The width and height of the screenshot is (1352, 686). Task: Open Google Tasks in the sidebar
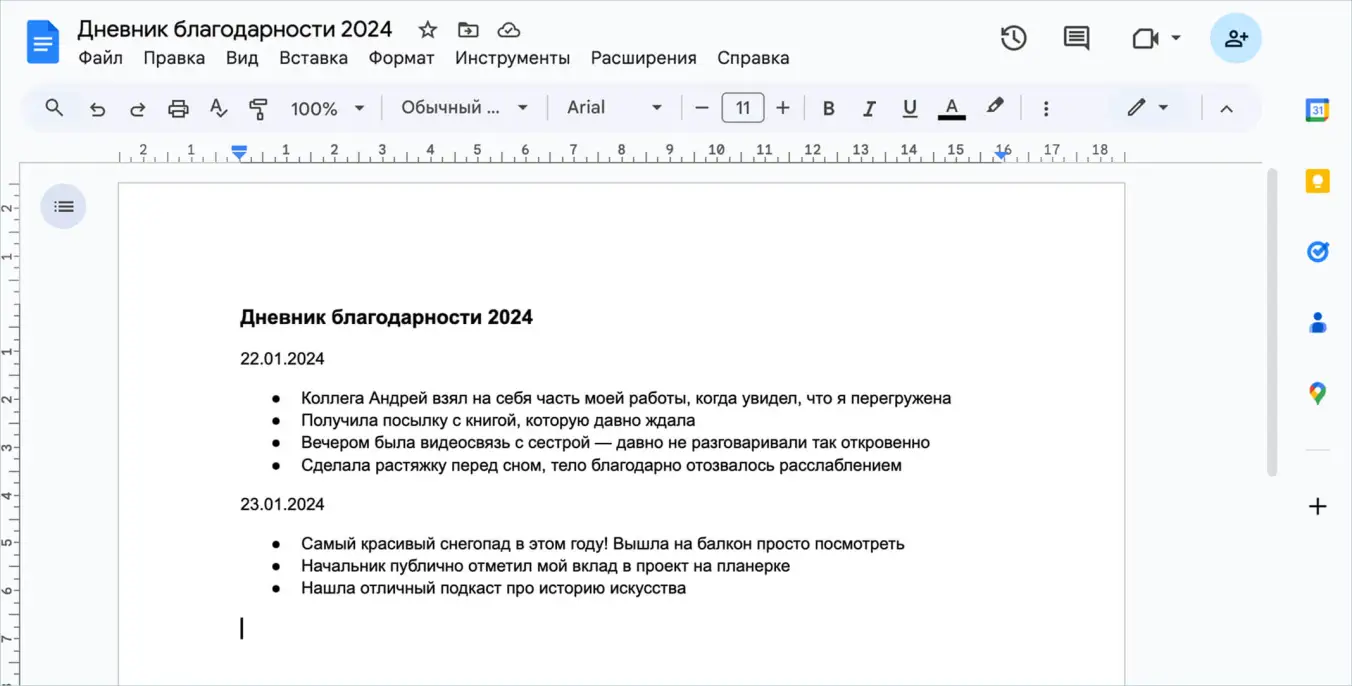(x=1318, y=251)
